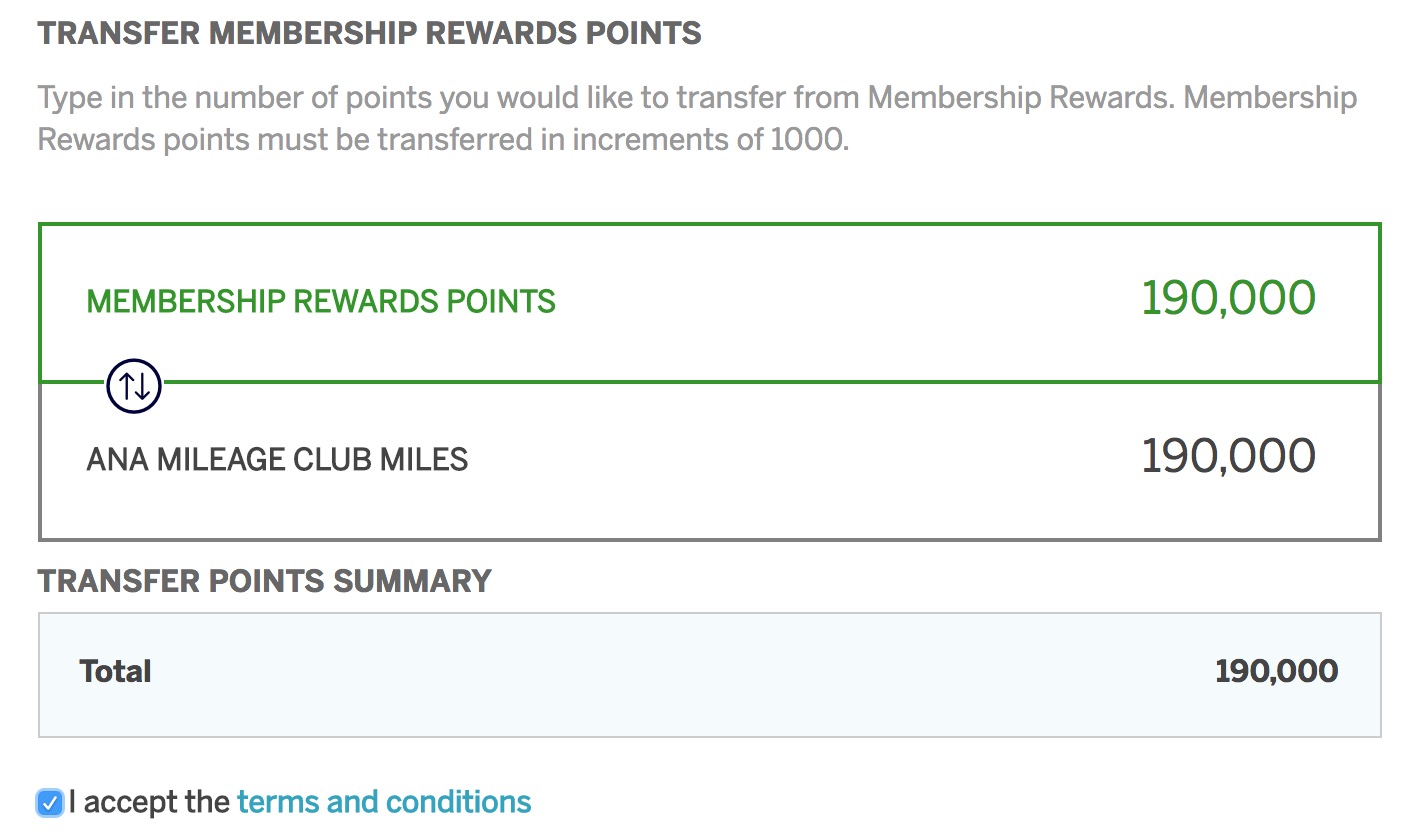Select the ANA Mileage Club Miles label
Screen dimensions: 1426x836
pyautogui.click(x=277, y=459)
